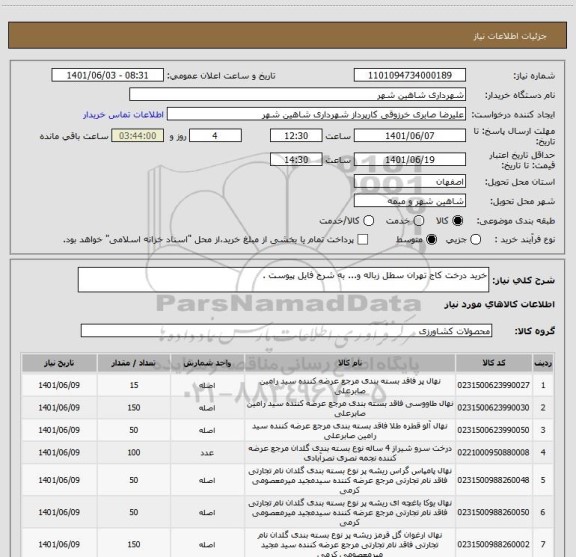Select the کالا radio button
Screen dimensions: 576x557
click(458, 221)
